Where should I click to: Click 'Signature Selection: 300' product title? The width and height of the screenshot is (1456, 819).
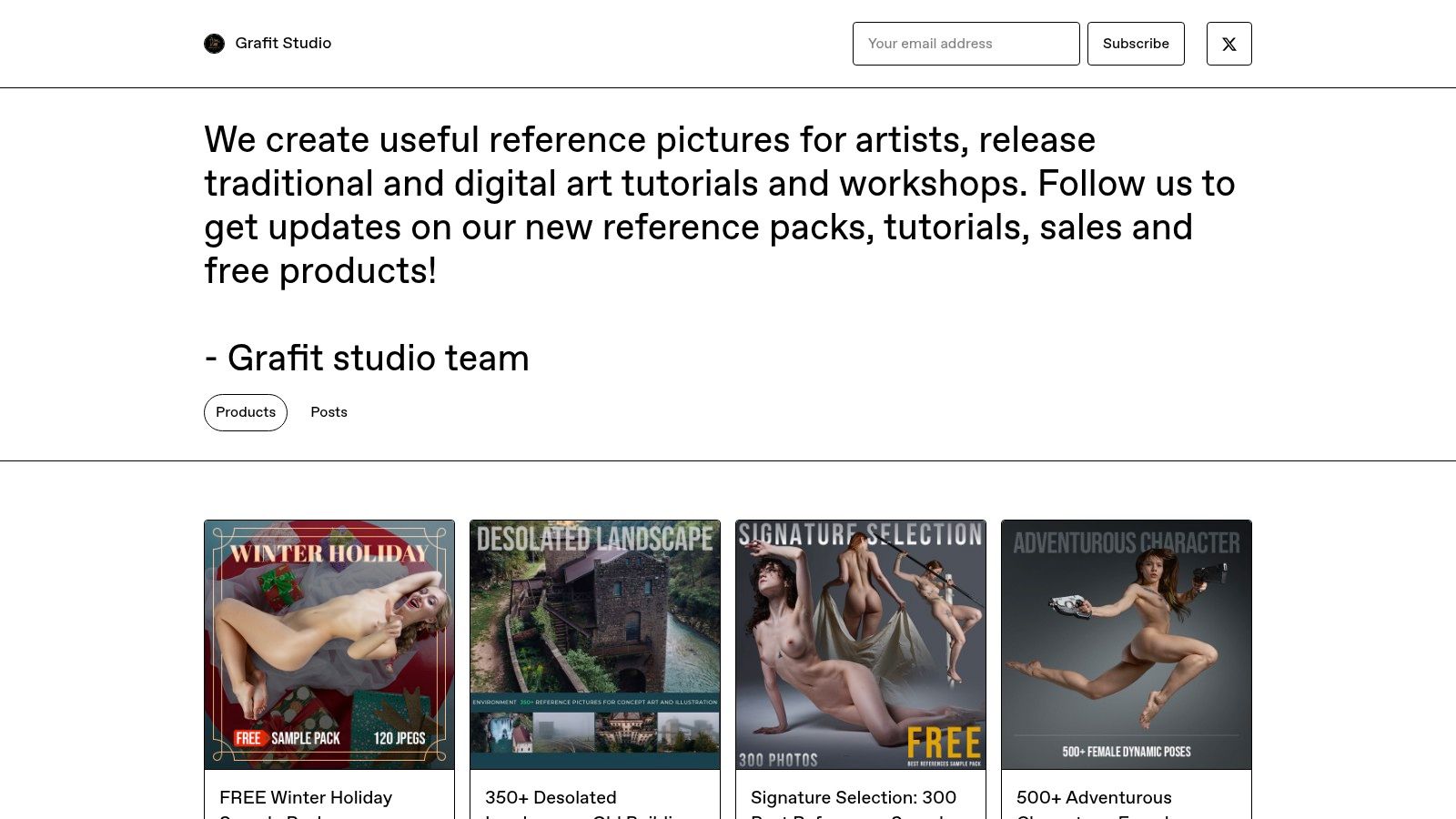point(854,798)
